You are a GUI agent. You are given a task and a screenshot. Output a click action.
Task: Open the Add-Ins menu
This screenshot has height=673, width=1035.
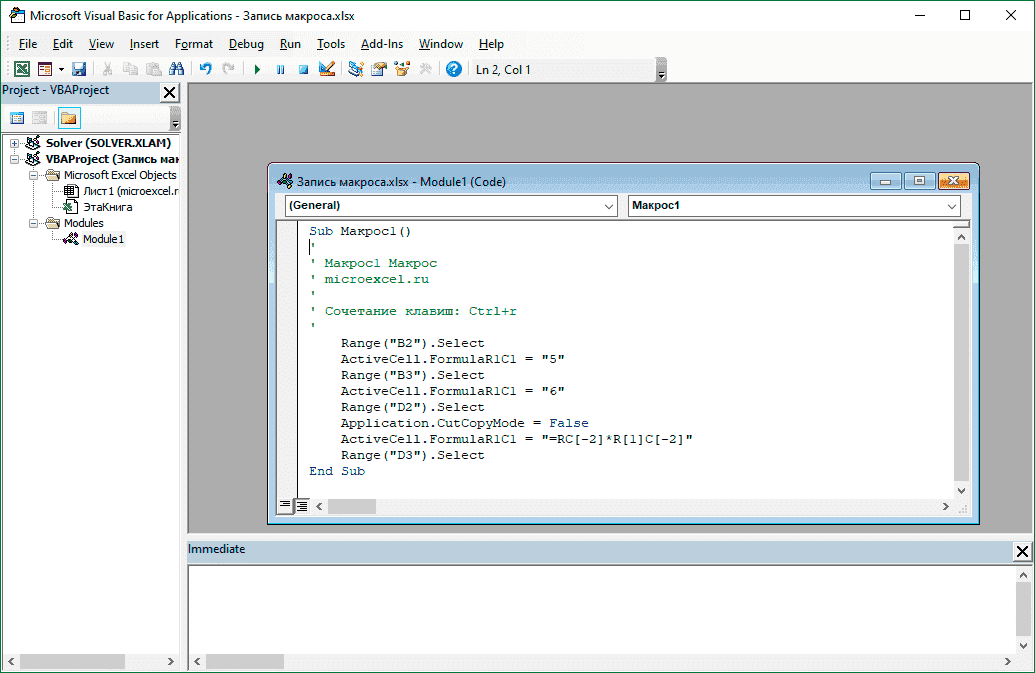(x=381, y=44)
